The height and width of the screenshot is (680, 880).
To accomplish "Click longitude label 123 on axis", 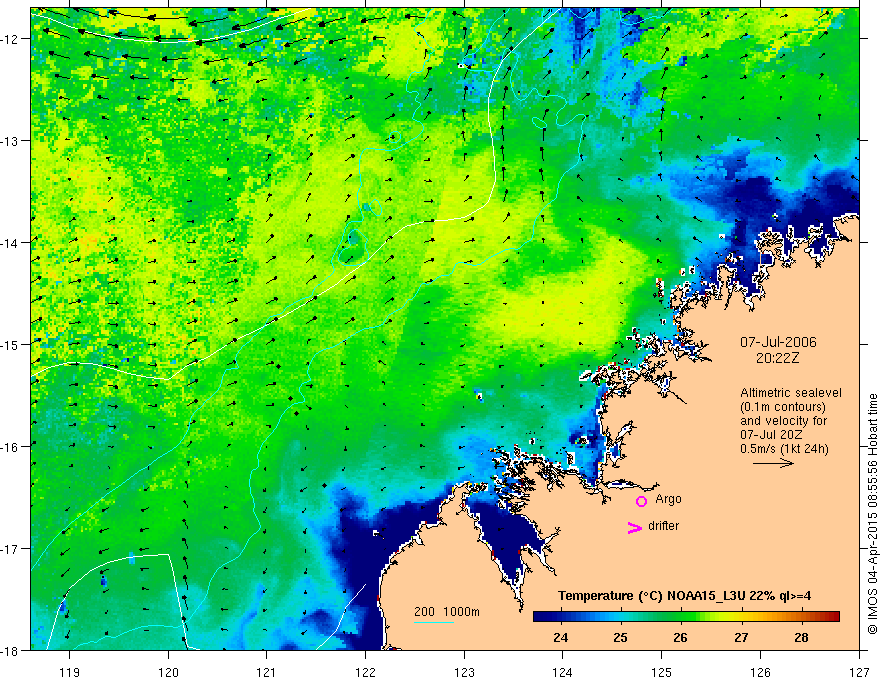I will pyautogui.click(x=464, y=672).
